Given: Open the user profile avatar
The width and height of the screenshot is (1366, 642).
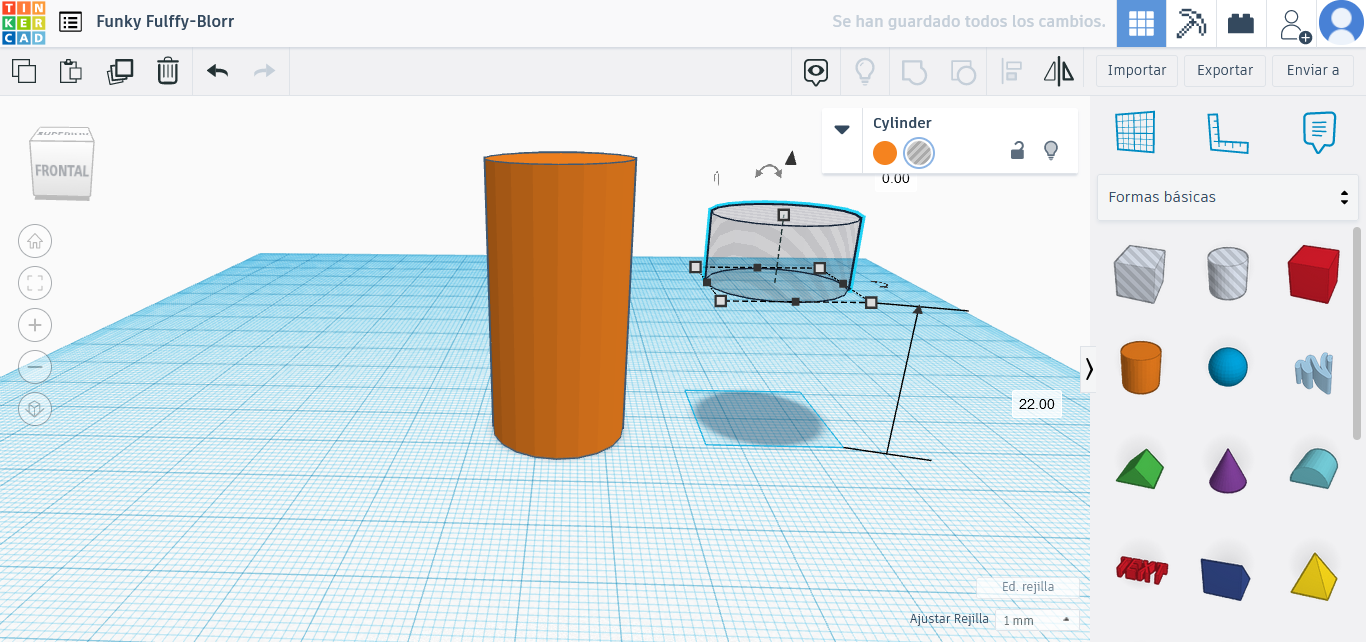Looking at the screenshot, I should click(x=1341, y=23).
